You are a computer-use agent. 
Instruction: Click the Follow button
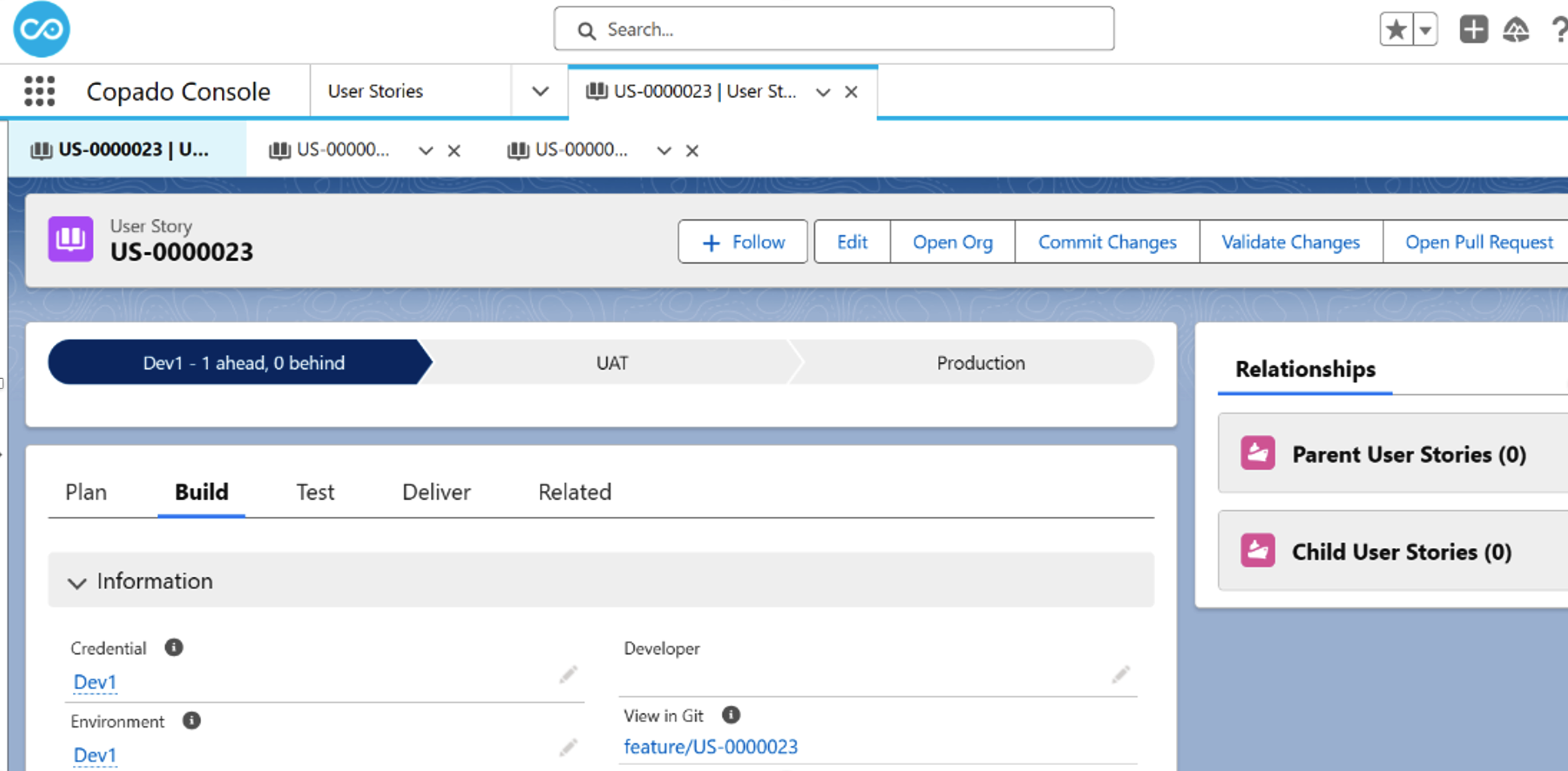(742, 242)
